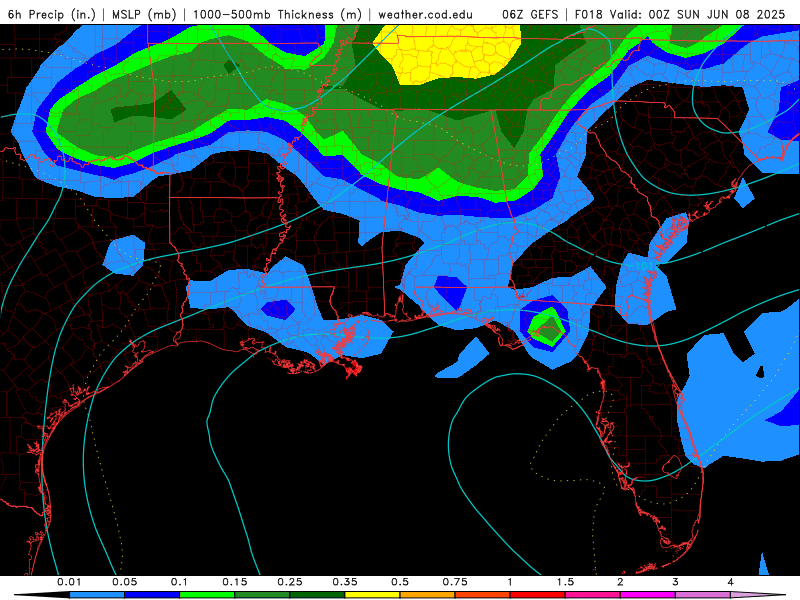Click the '0.5' legend value
This screenshot has width=800, height=600.
click(x=400, y=582)
